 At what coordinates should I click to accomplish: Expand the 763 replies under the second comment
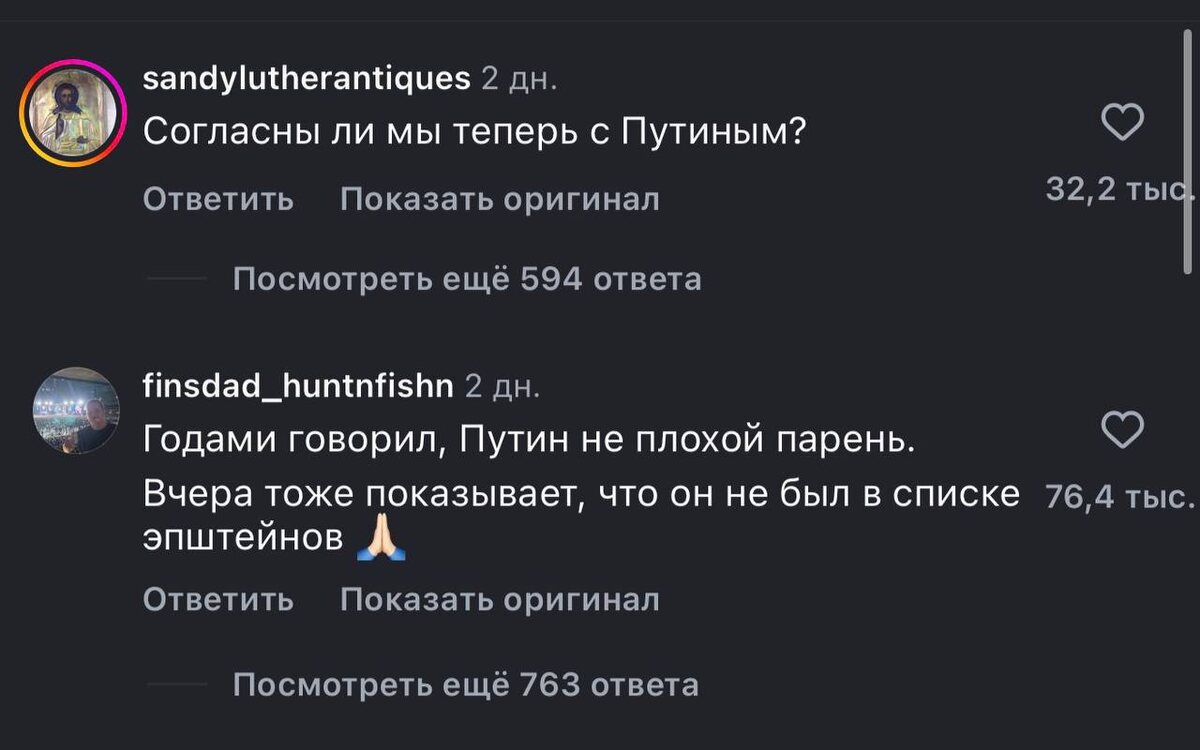466,686
